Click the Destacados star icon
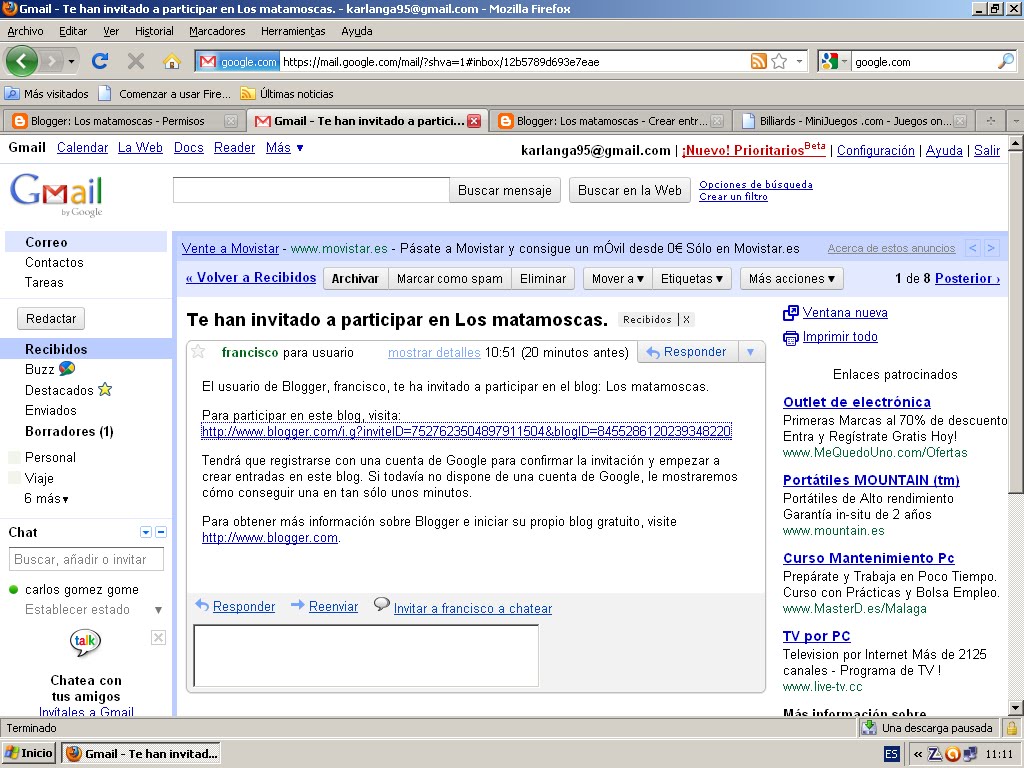 click(105, 390)
